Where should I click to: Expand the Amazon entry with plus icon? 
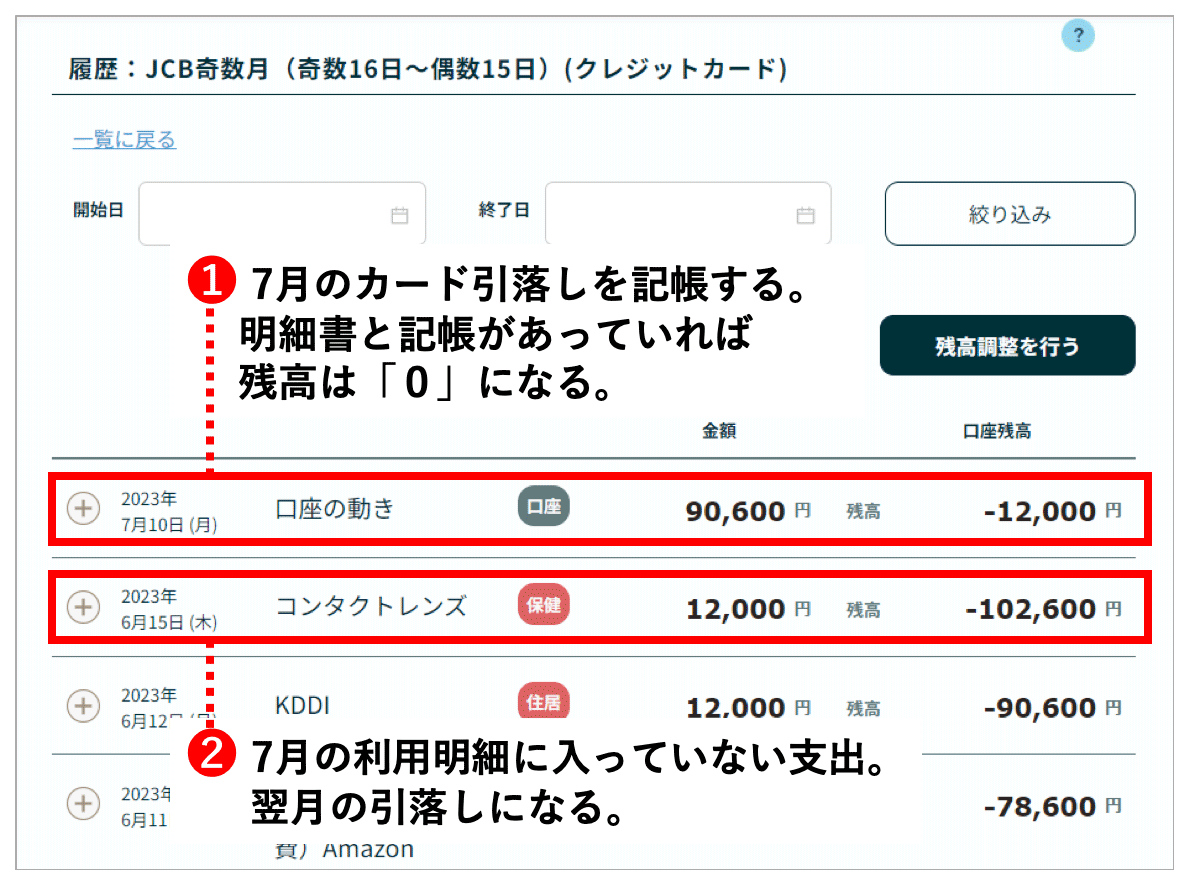click(83, 803)
